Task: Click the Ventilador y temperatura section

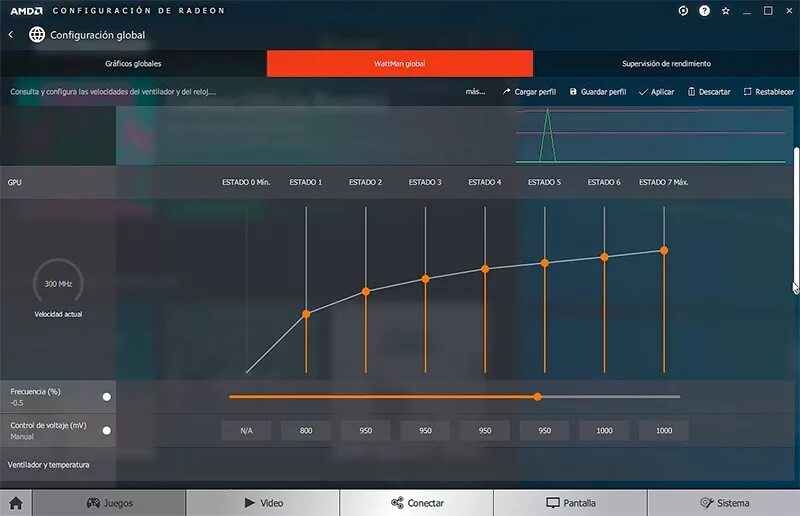Action: 48,465
